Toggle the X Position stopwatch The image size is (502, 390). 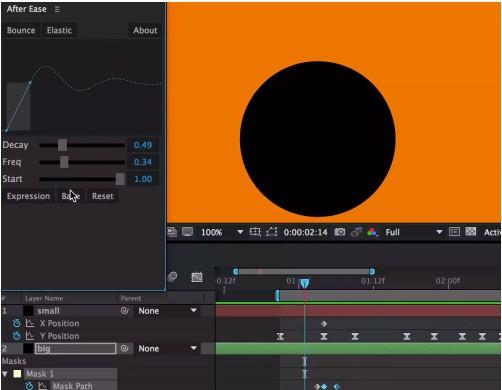click(x=16, y=323)
